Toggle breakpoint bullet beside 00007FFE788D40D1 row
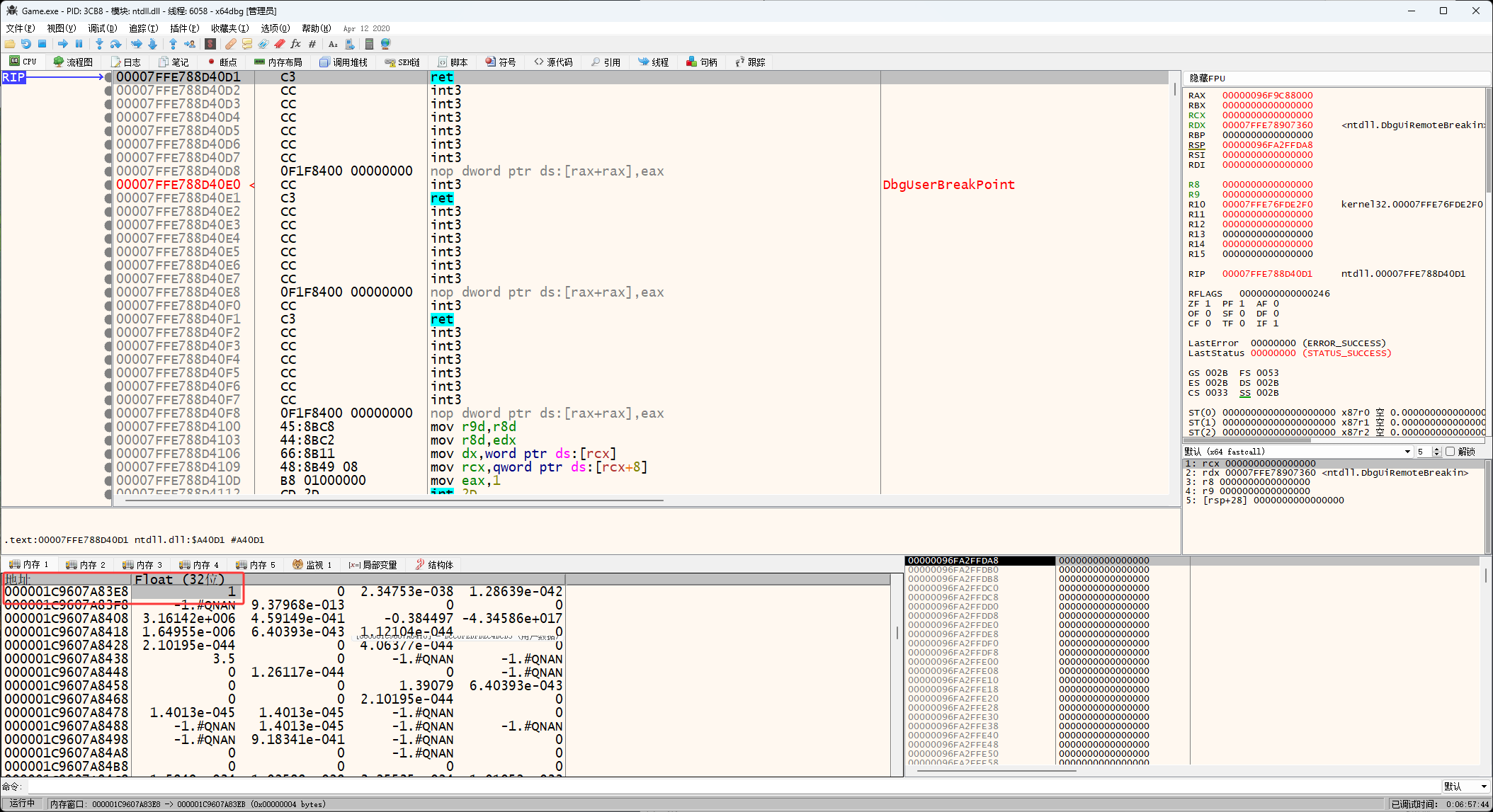Viewport: 1493px width, 812px height. (108, 77)
